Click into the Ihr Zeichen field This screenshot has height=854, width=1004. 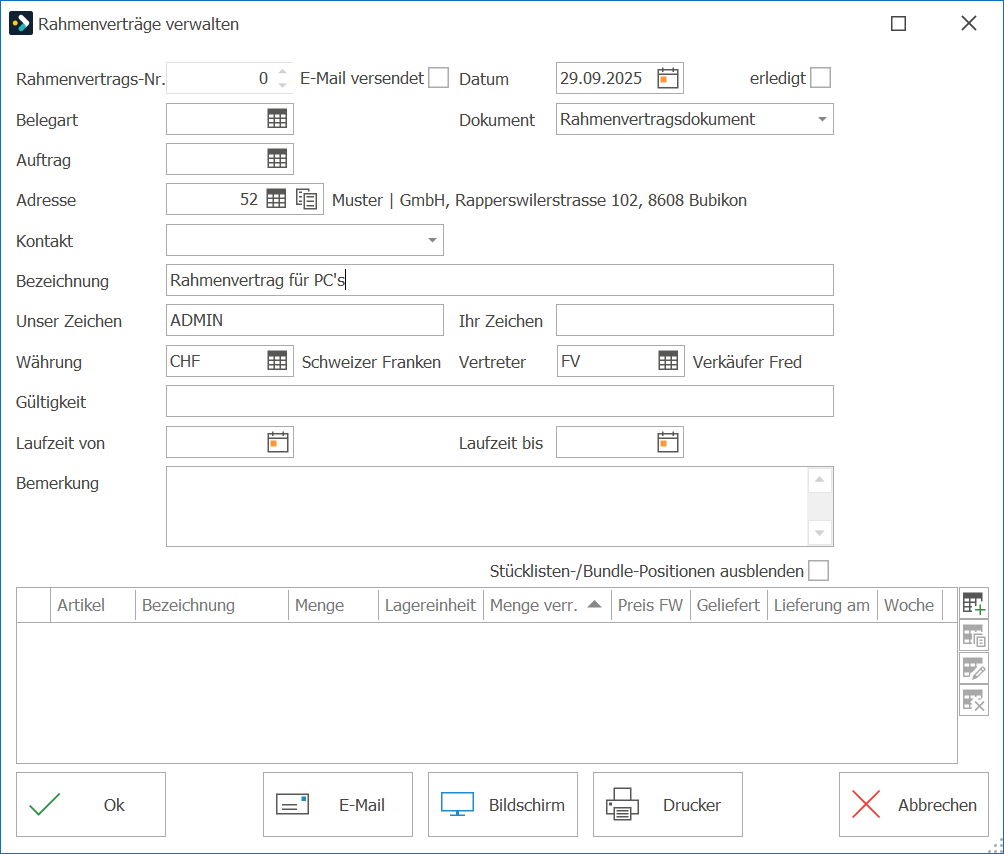point(695,320)
